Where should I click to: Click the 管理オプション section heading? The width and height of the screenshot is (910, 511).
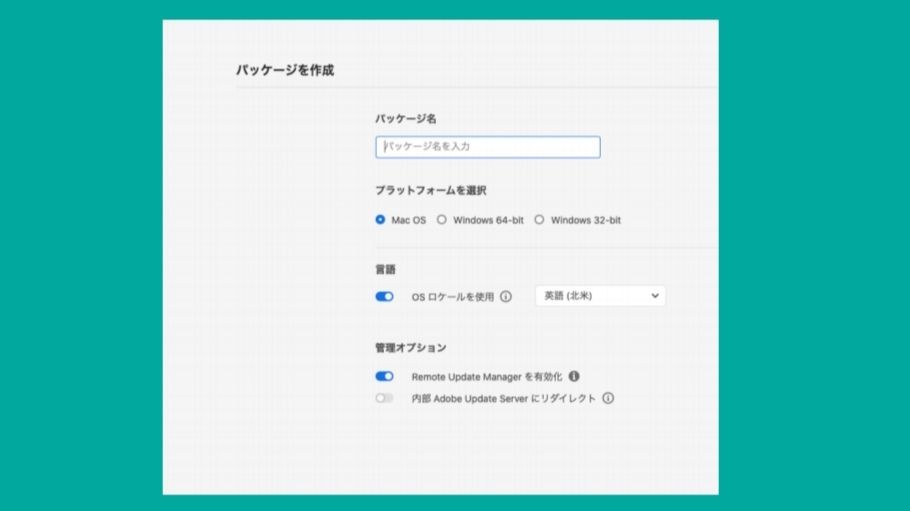tap(410, 348)
